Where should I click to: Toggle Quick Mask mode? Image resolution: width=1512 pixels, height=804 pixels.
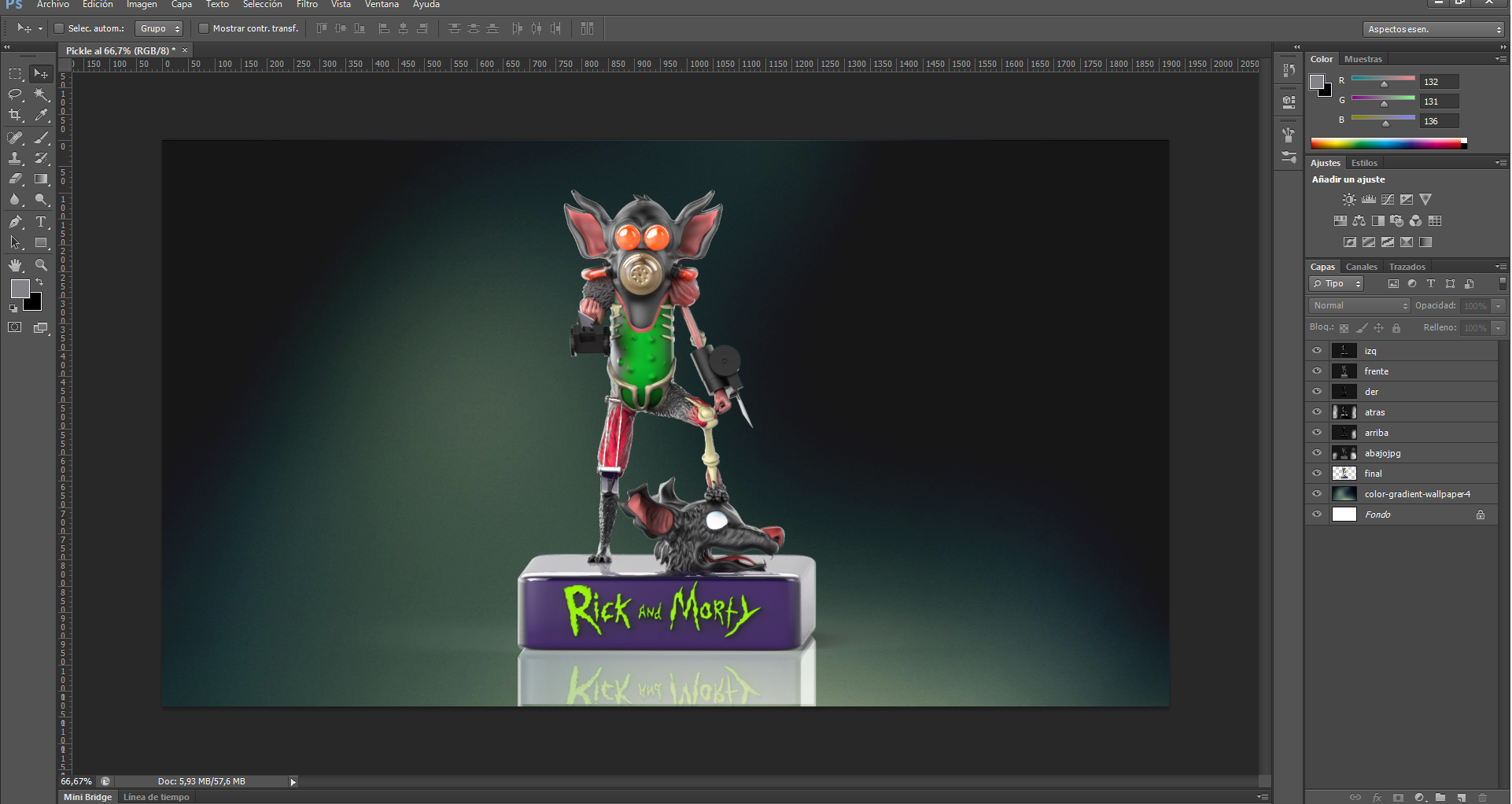[15, 328]
